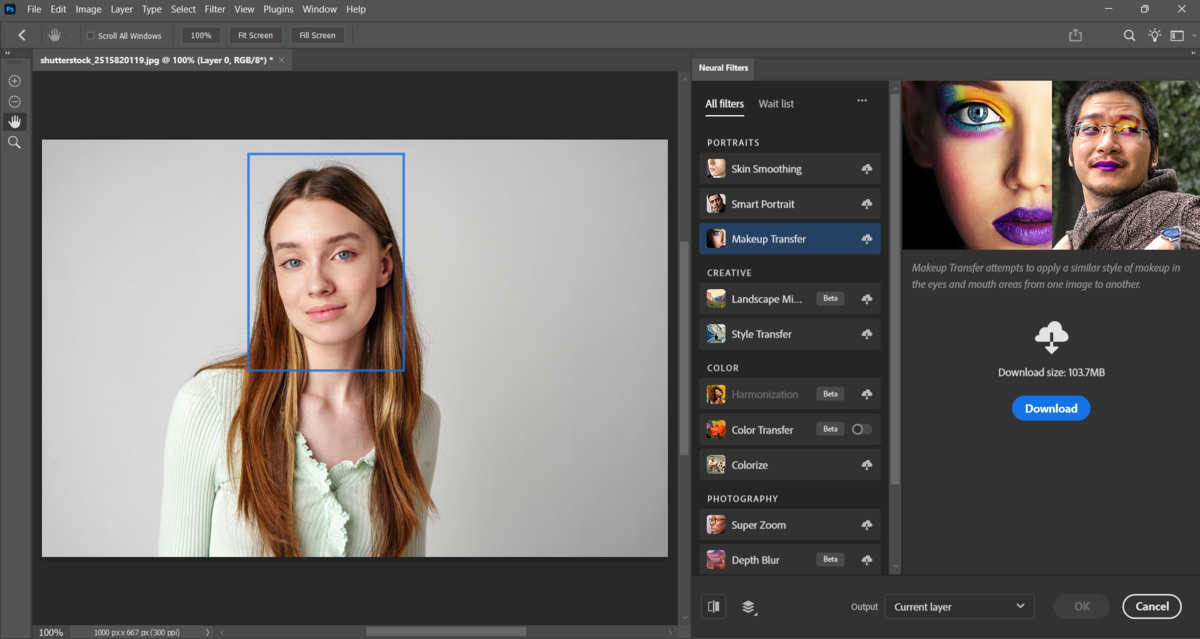Viewport: 1200px width, 639px height.
Task: Click the back arrow in options bar
Action: click(22, 35)
